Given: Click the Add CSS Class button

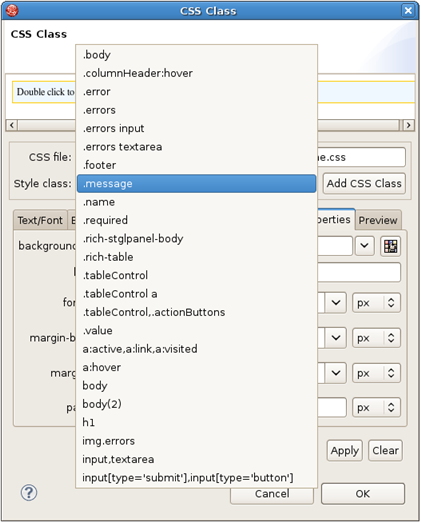Looking at the screenshot, I should [x=364, y=183].
